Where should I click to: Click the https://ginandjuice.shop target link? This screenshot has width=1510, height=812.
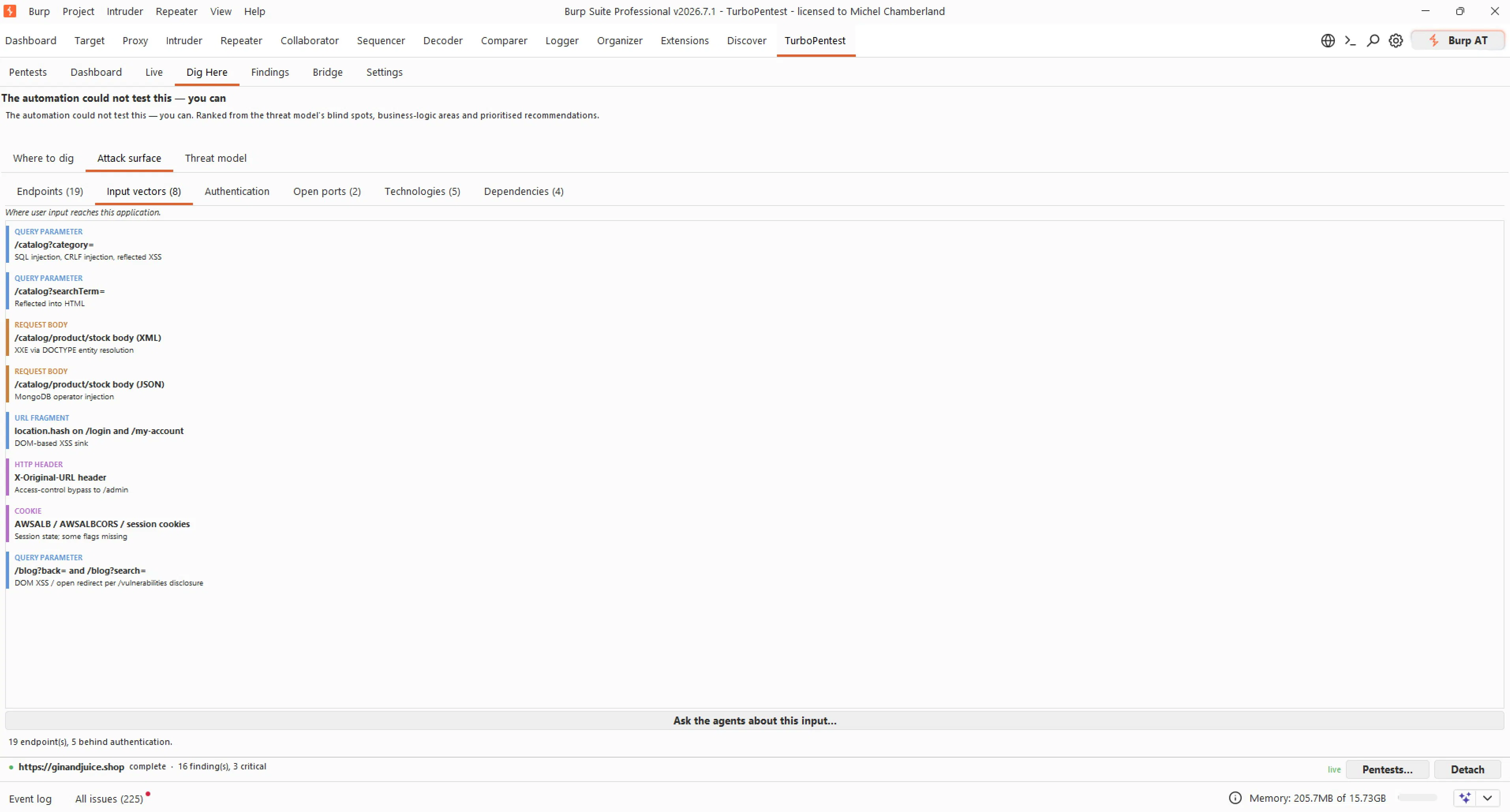[x=71, y=767]
